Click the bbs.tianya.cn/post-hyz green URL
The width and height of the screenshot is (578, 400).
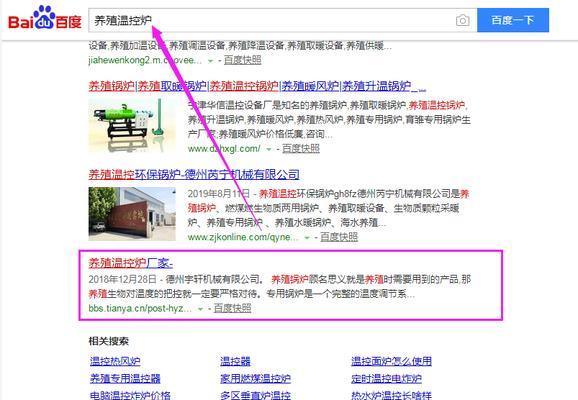[x=140, y=309]
